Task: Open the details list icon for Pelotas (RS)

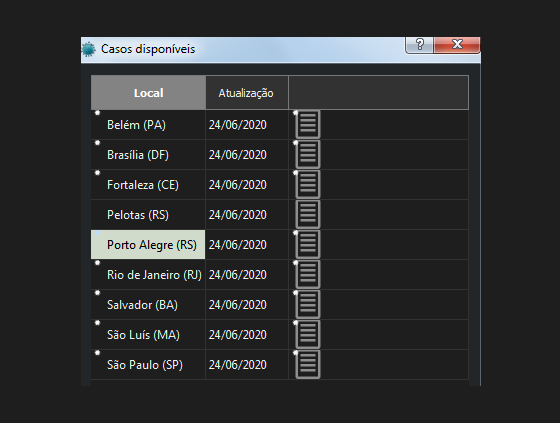Action: click(x=308, y=214)
